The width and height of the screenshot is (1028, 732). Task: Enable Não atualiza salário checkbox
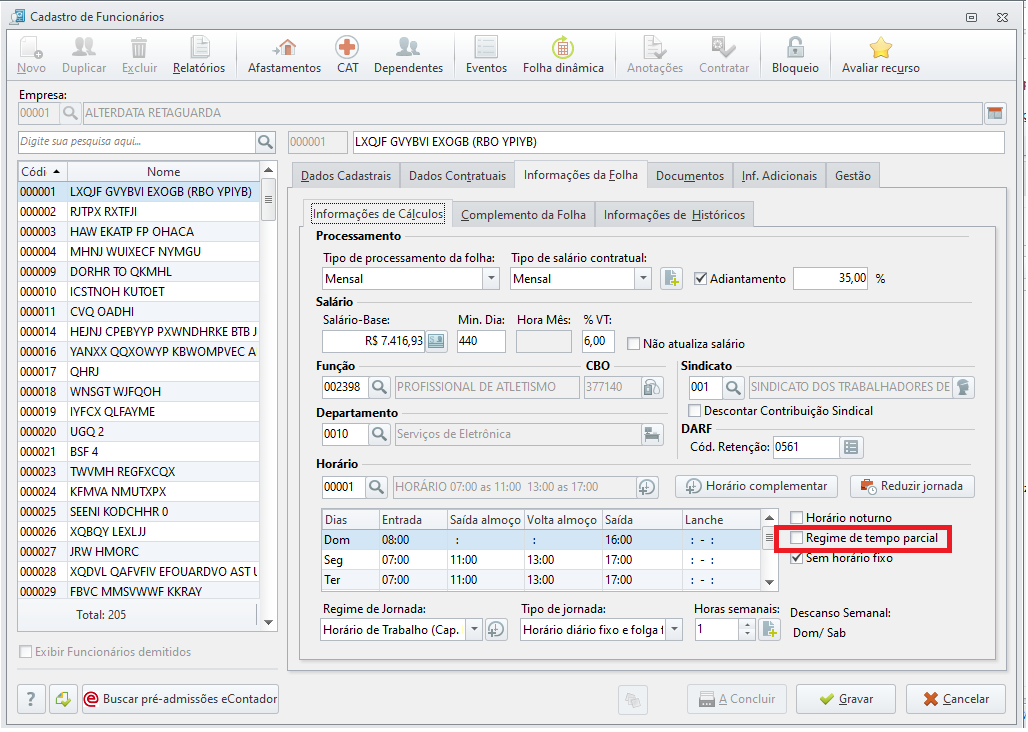[633, 343]
